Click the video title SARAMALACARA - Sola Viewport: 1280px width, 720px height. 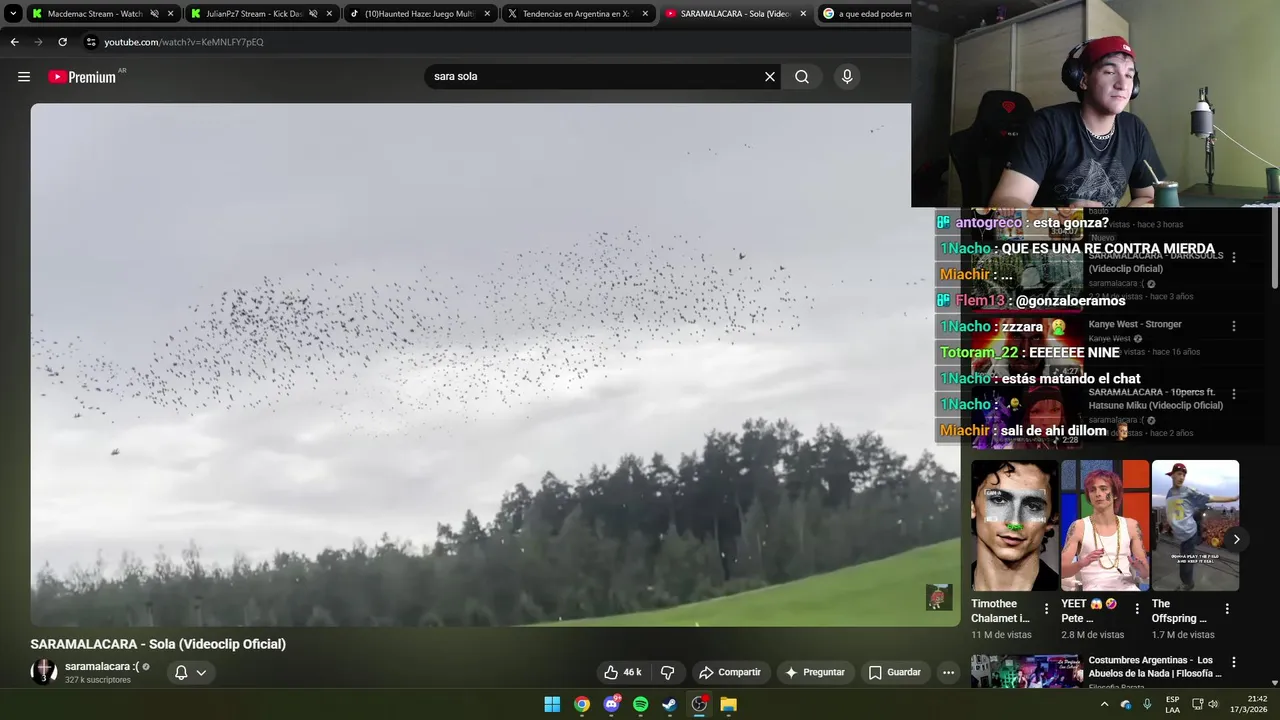[x=158, y=644]
